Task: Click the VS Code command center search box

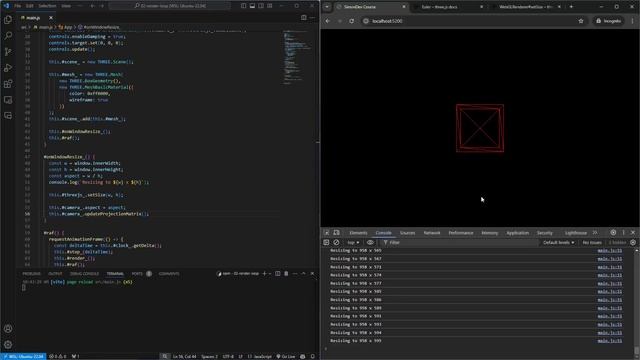Action: [x=169, y=6]
